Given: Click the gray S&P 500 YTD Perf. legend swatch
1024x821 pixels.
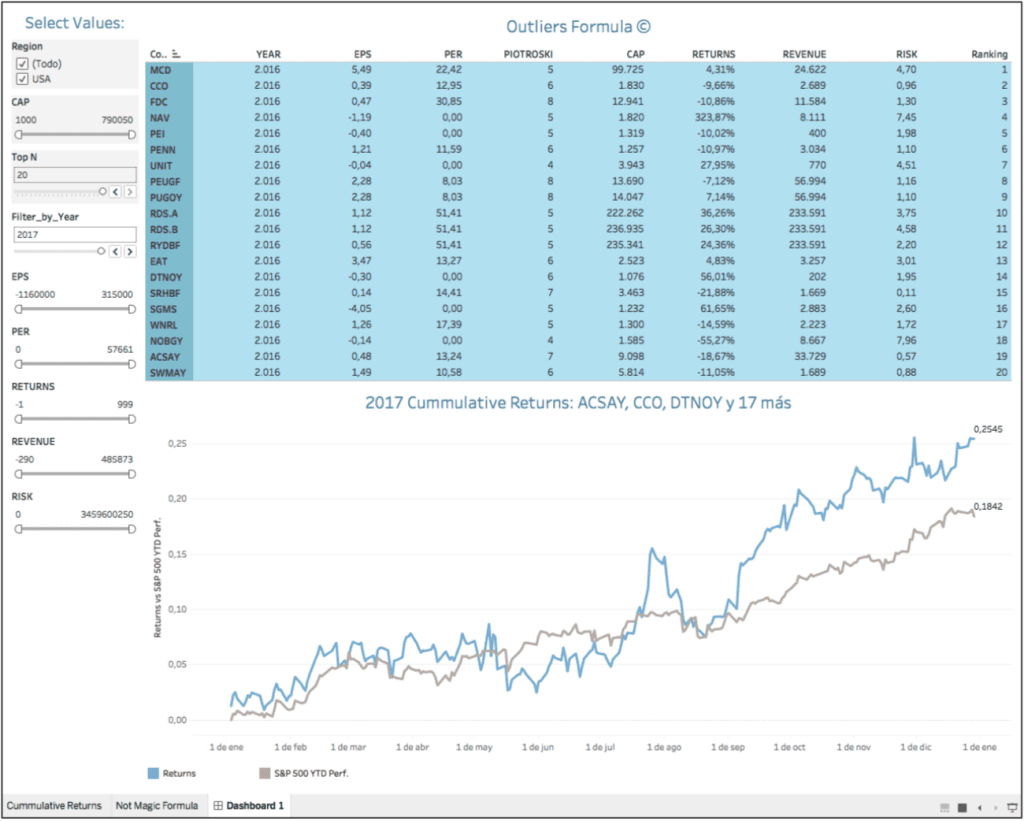Looking at the screenshot, I should tap(264, 773).
